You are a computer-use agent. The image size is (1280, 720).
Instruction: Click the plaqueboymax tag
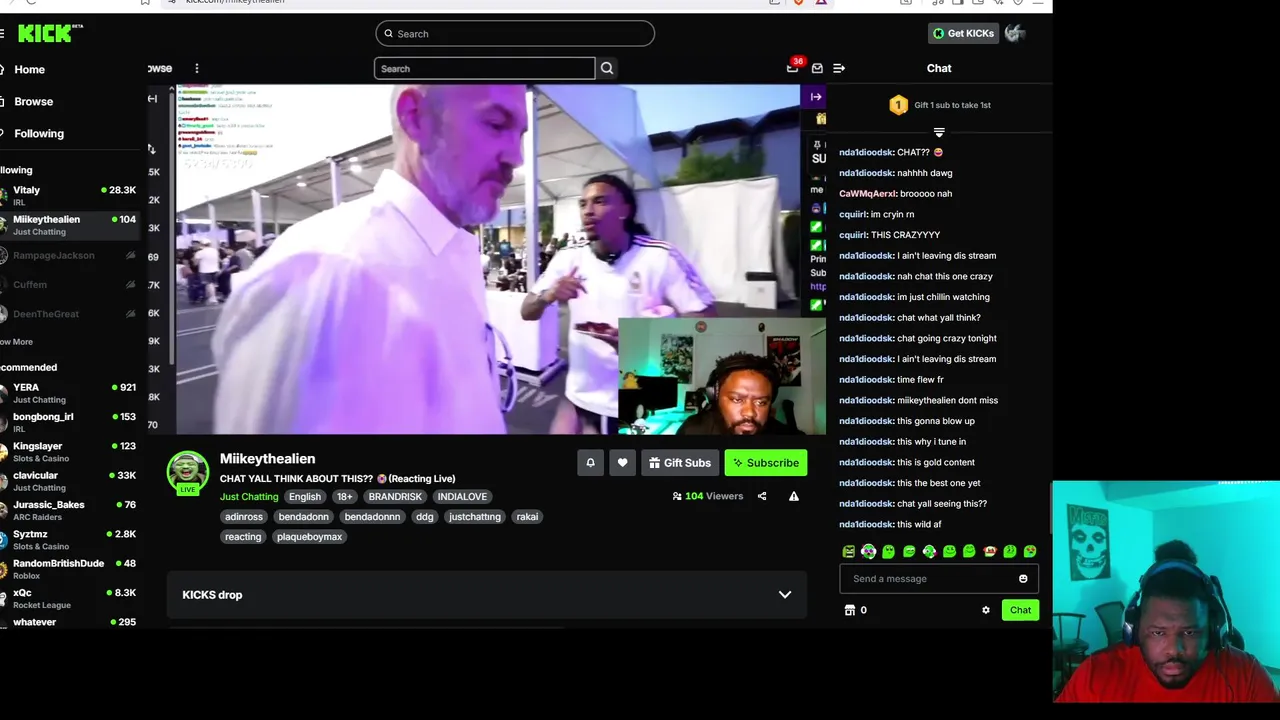pyautogui.click(x=309, y=537)
